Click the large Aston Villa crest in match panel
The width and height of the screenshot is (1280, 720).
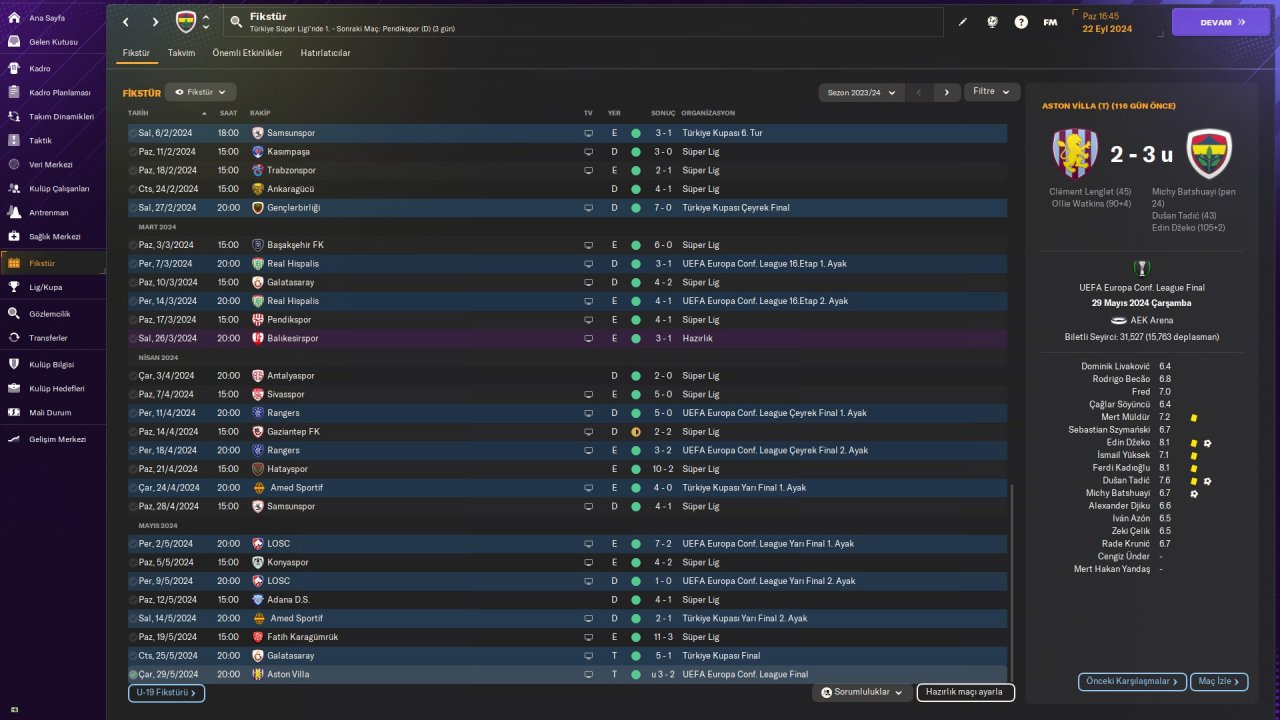pos(1076,154)
